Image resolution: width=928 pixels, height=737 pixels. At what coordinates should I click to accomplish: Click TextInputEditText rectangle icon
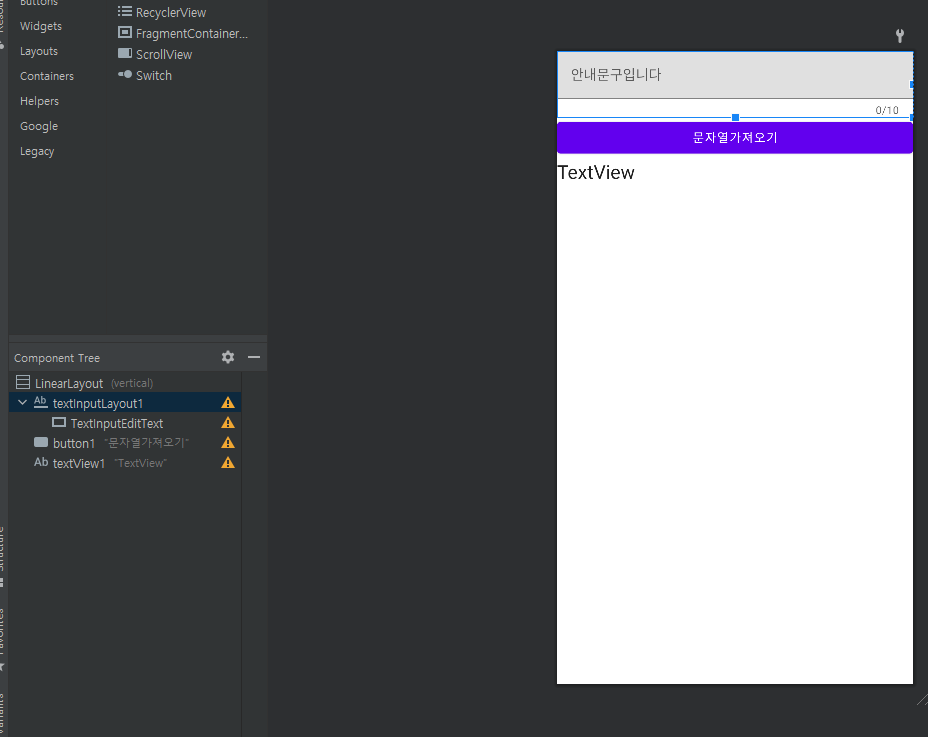59,423
